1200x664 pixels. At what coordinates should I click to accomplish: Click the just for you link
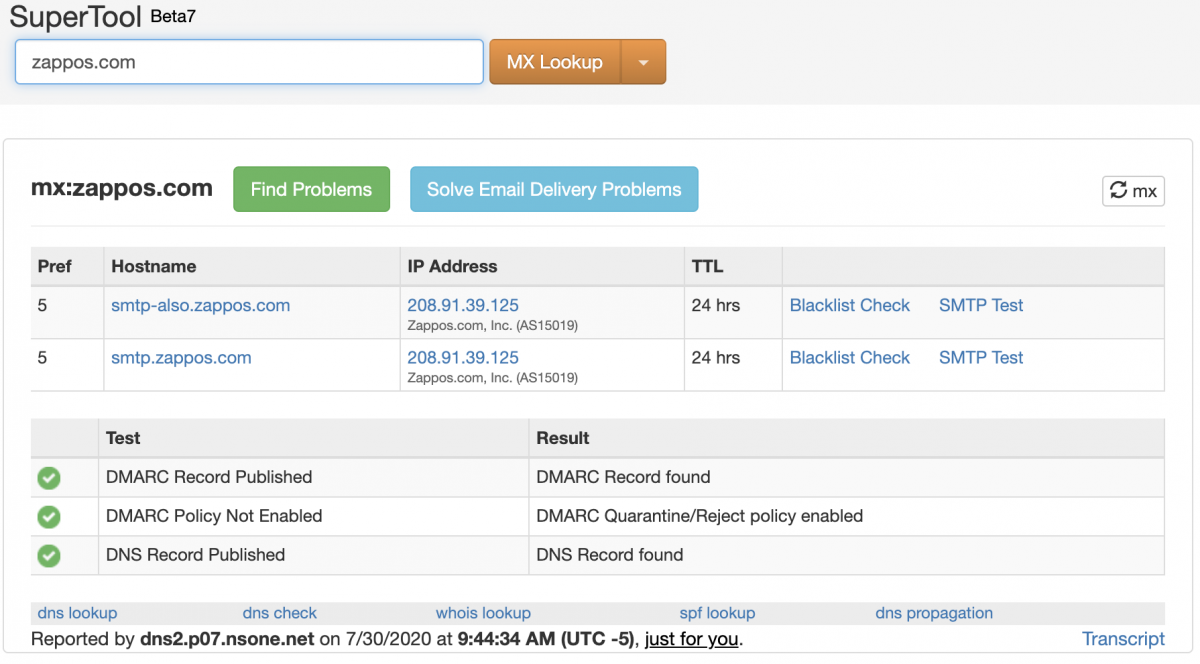tap(692, 638)
